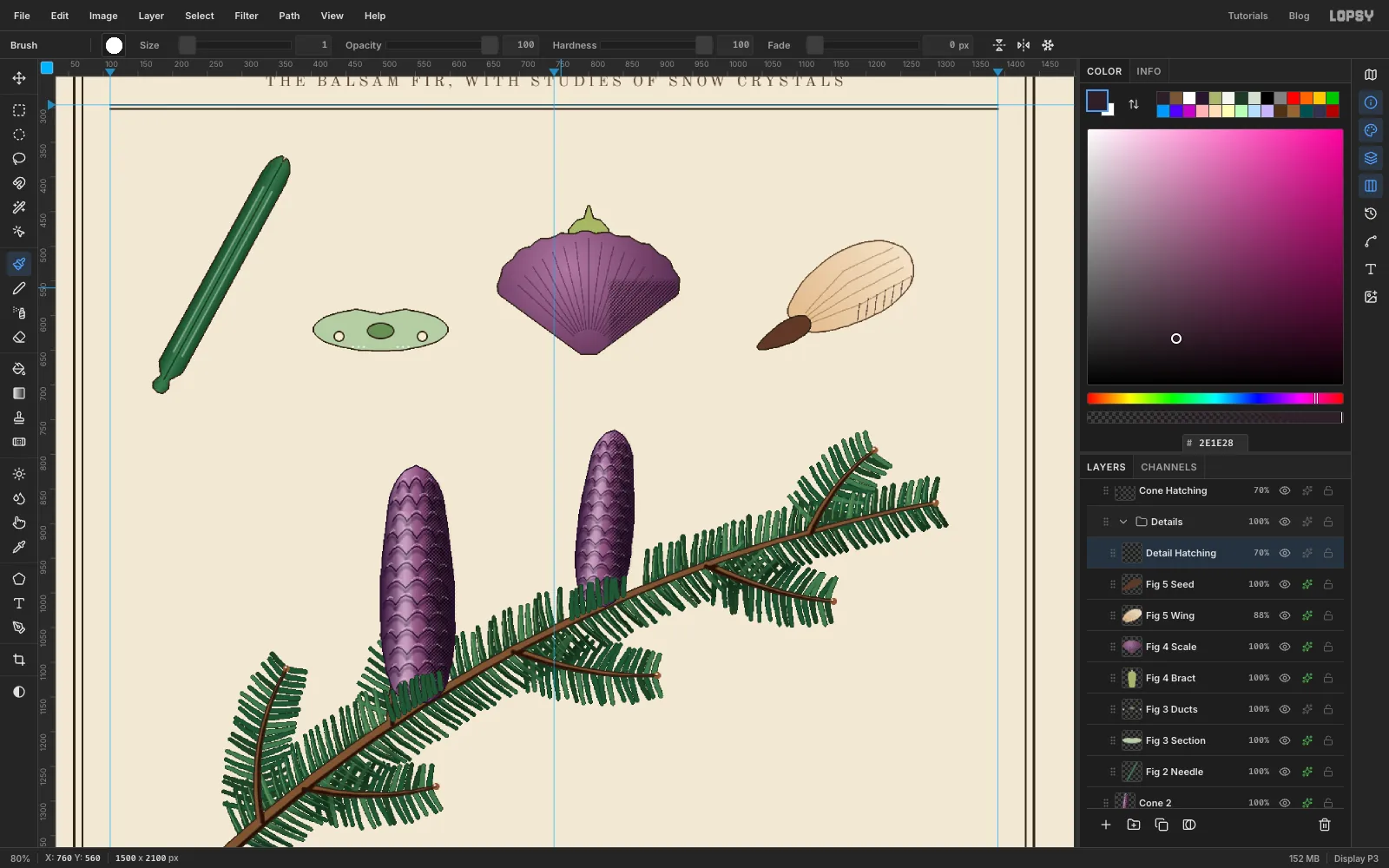
Task: Select the Magic Wand tool
Action: pos(19,207)
